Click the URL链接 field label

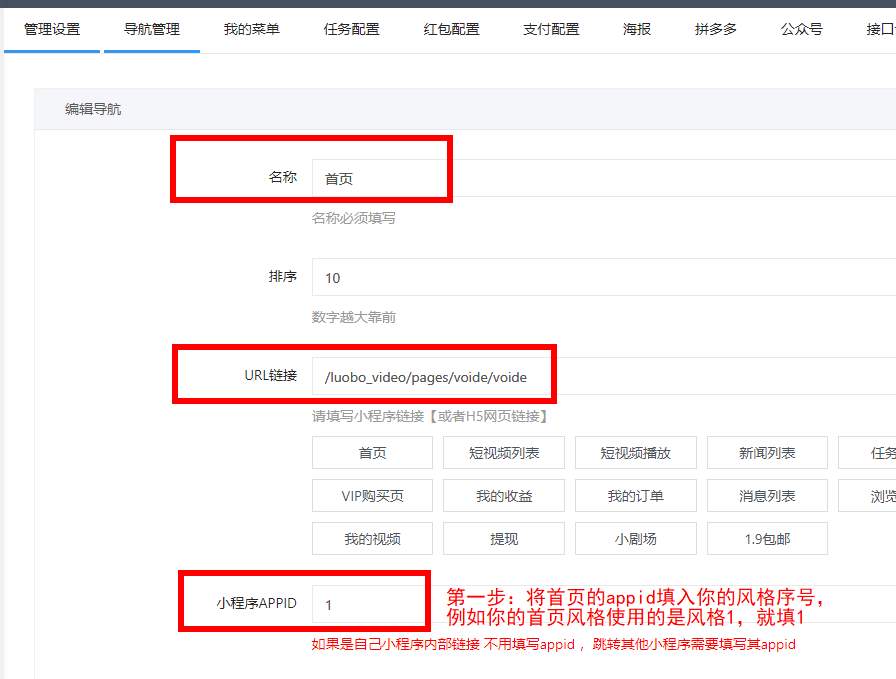[x=271, y=376]
